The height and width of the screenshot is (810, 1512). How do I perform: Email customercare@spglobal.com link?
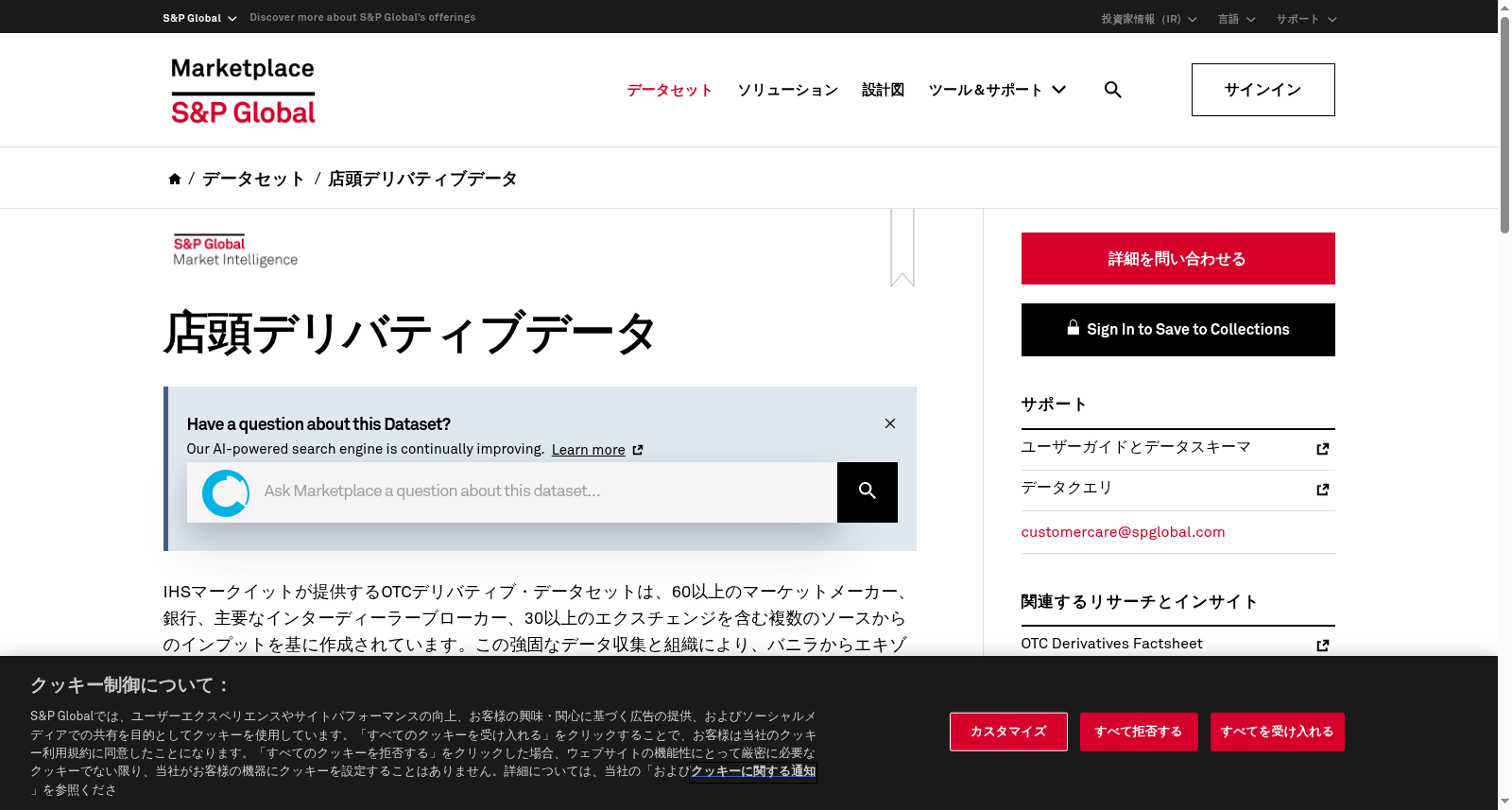pos(1123,532)
